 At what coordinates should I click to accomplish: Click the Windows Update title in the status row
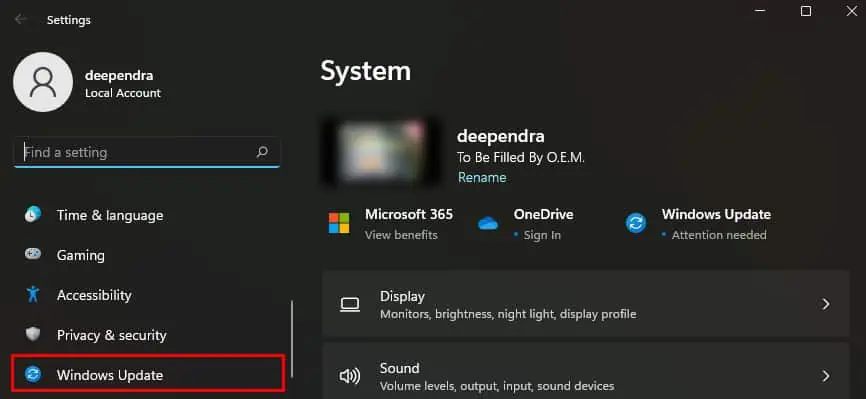pyautogui.click(x=716, y=214)
